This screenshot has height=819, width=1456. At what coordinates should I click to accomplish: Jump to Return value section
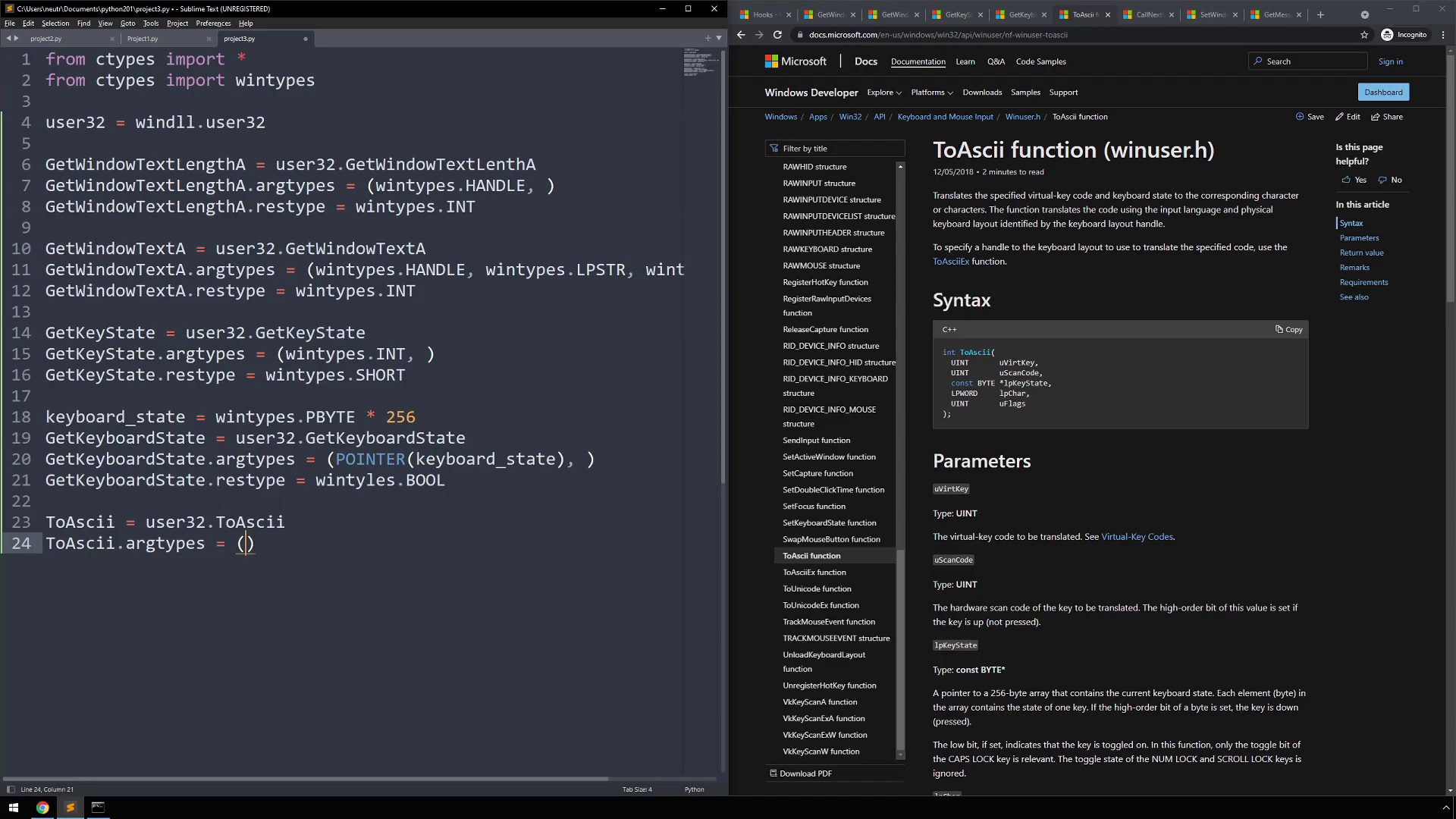[x=1361, y=253]
